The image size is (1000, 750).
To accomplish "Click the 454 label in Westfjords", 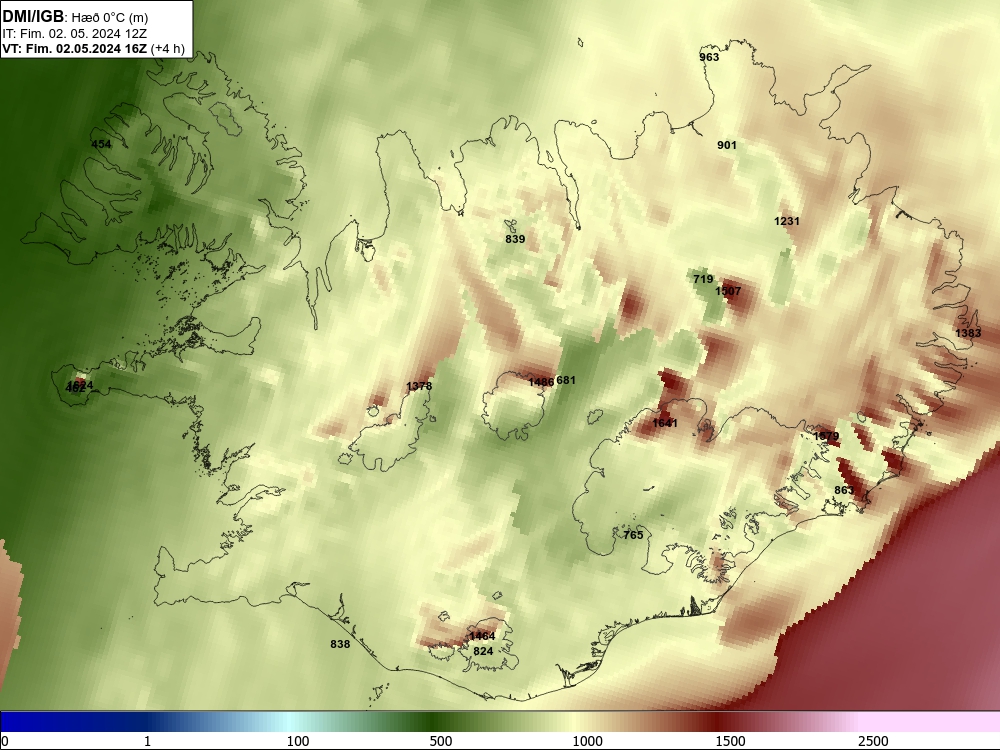I will [101, 144].
